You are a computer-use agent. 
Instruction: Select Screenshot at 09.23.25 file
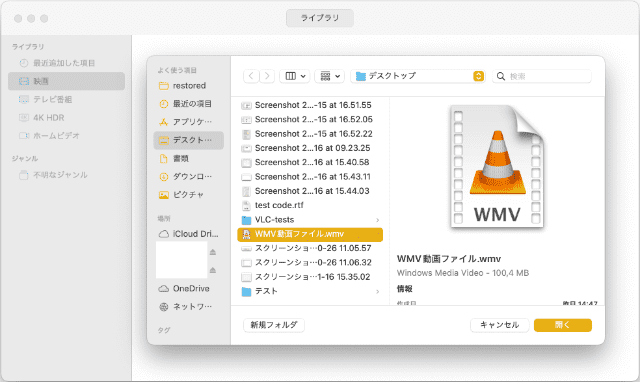pyautogui.click(x=310, y=148)
